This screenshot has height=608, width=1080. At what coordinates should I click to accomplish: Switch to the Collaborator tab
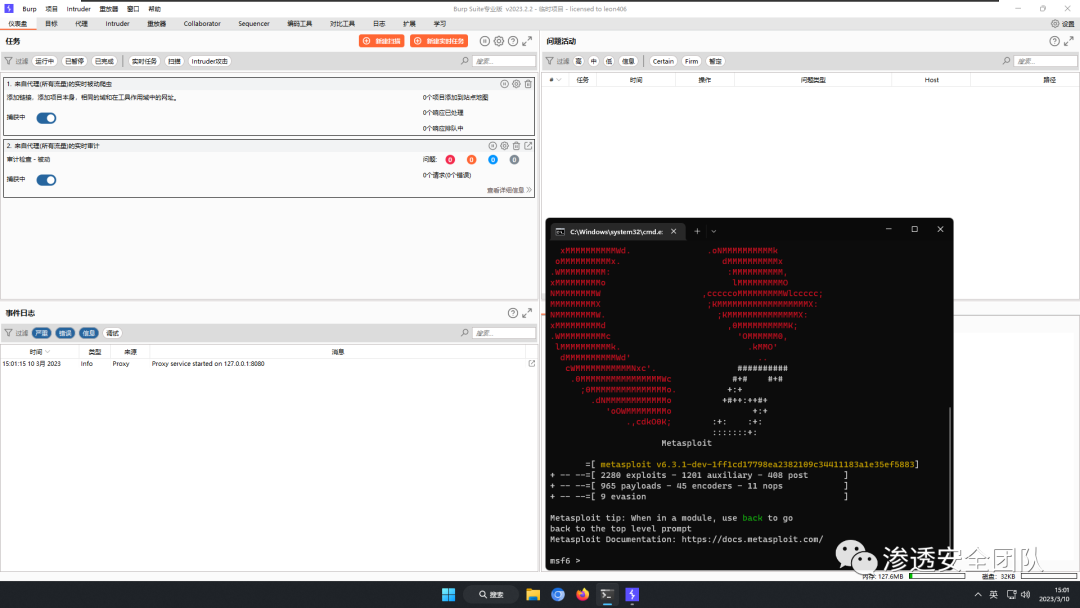(x=202, y=23)
